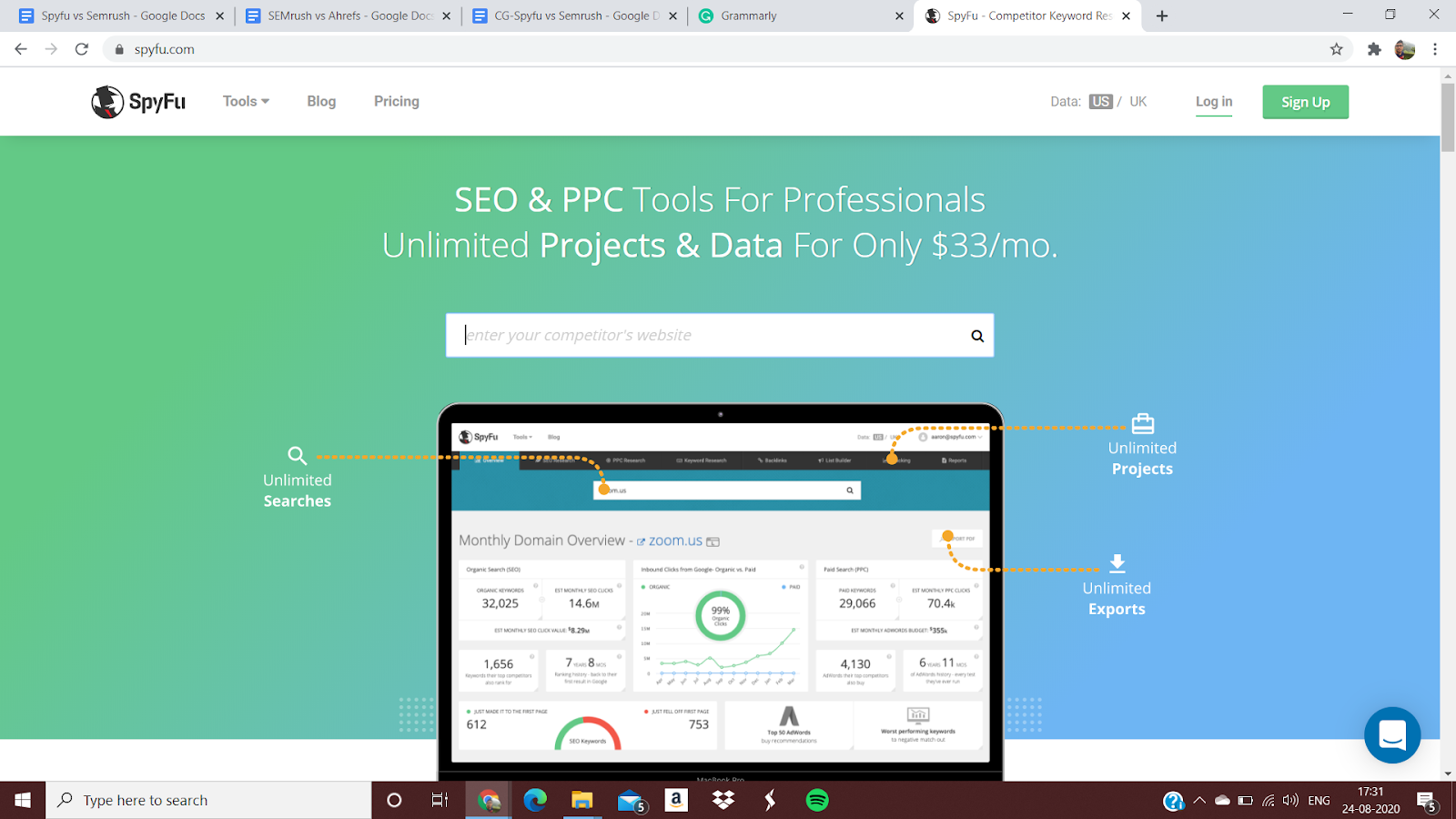This screenshot has height=819, width=1456.
Task: Bookmark this page with the star icon
Action: 1336,49
